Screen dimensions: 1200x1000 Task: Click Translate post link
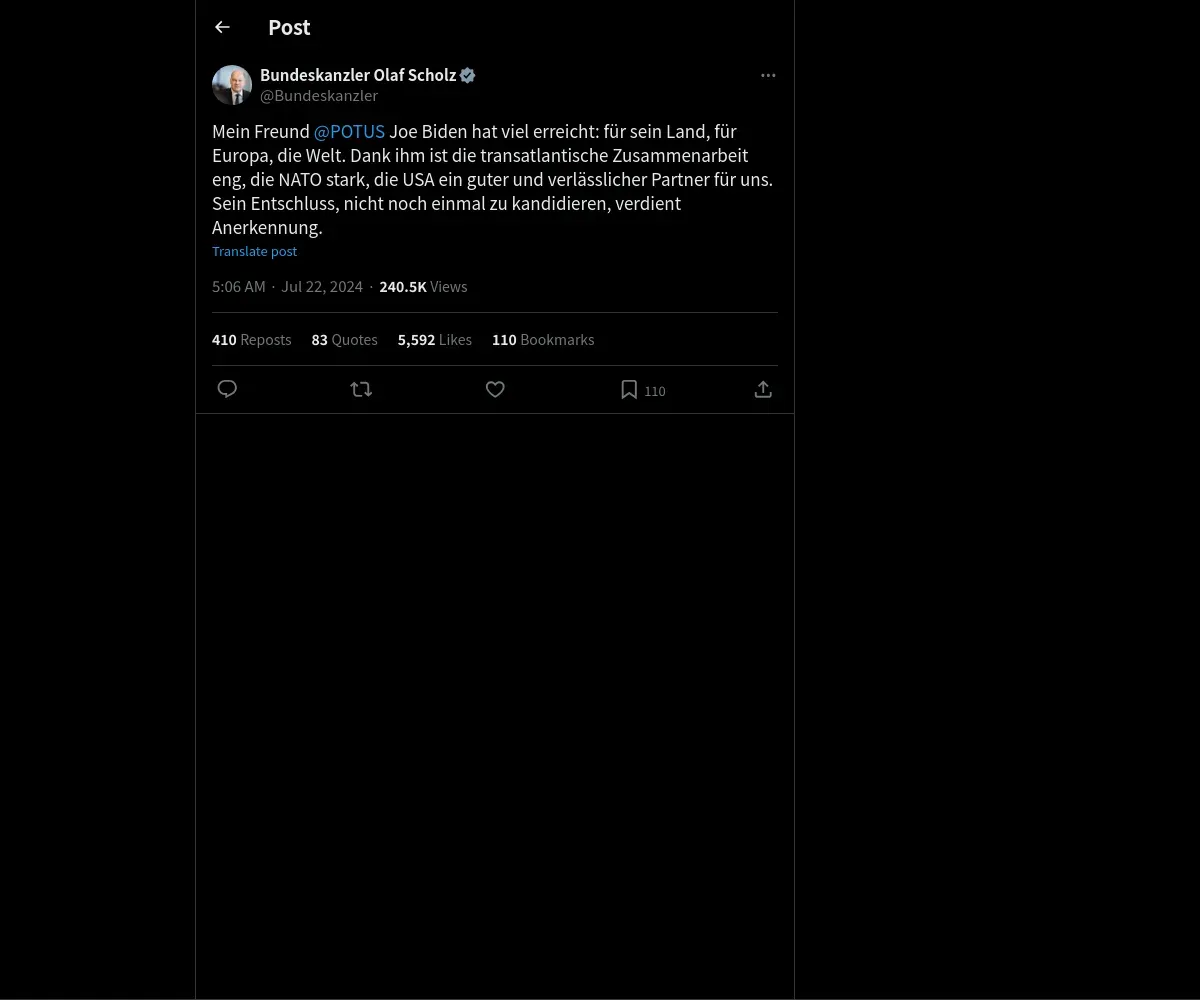(x=254, y=252)
